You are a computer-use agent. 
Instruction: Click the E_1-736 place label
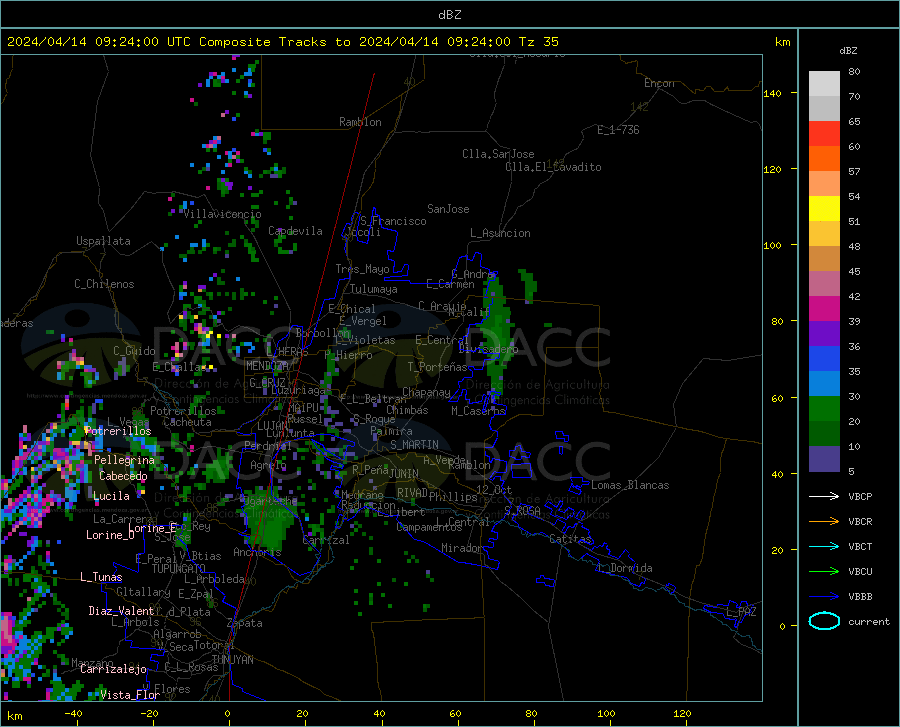point(618,130)
